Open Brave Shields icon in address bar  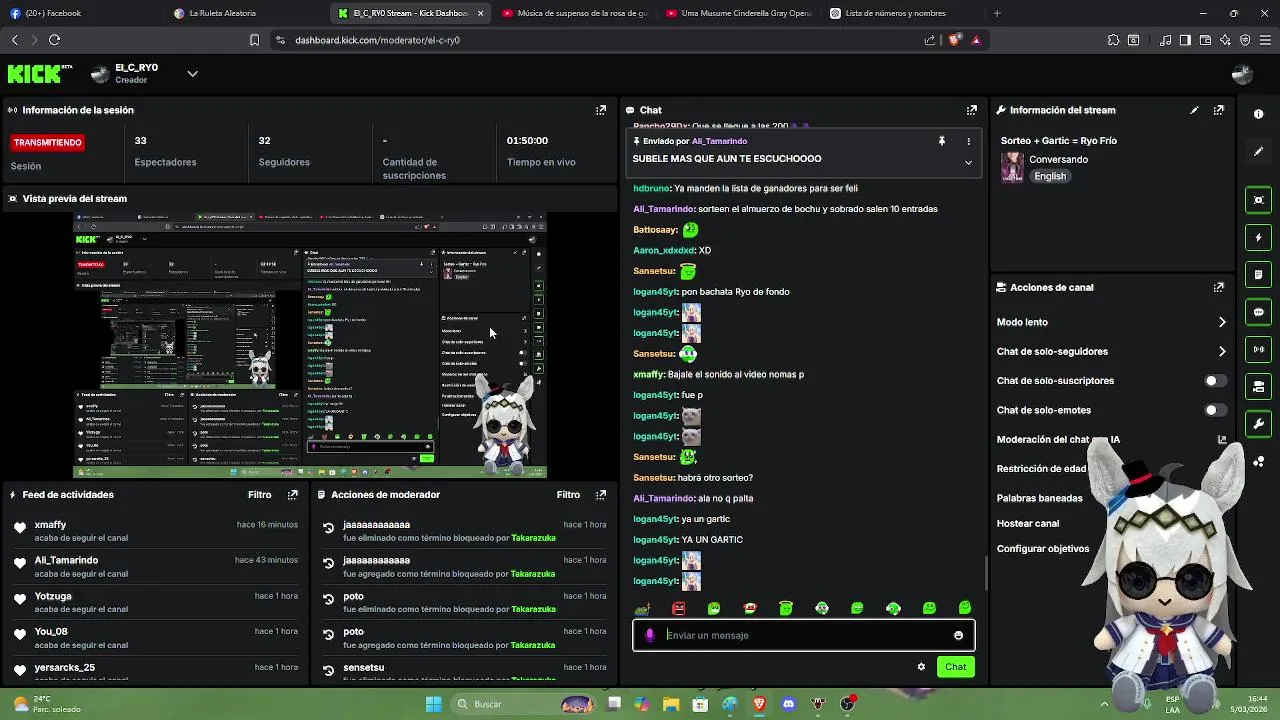(x=954, y=40)
